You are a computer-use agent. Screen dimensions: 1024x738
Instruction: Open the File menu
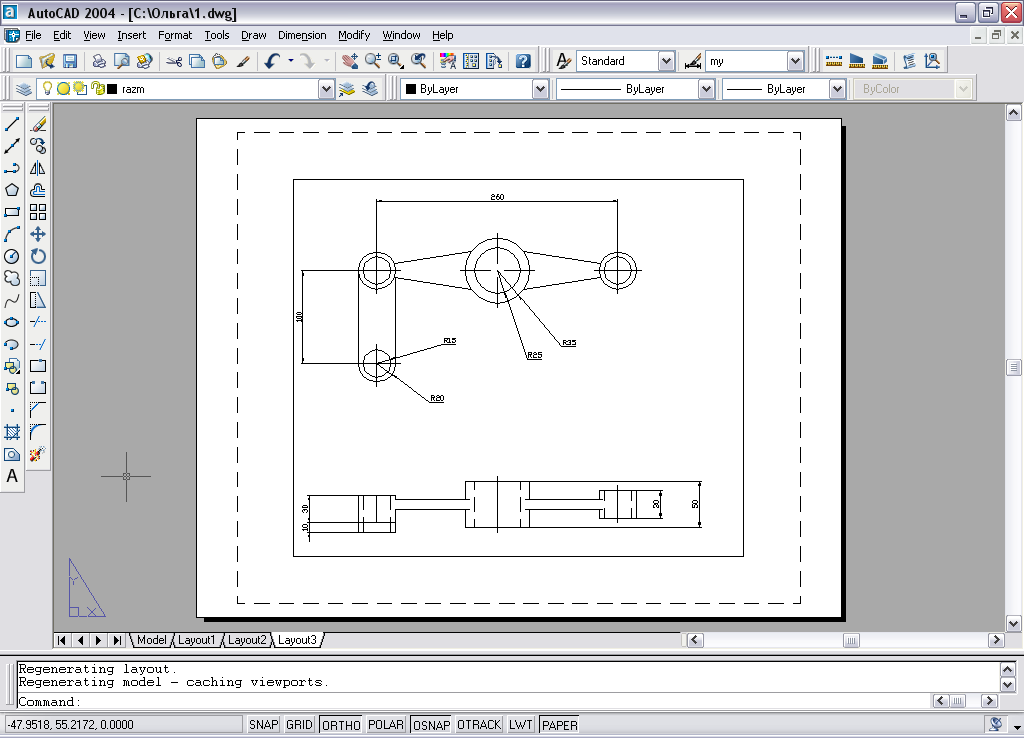[x=33, y=35]
